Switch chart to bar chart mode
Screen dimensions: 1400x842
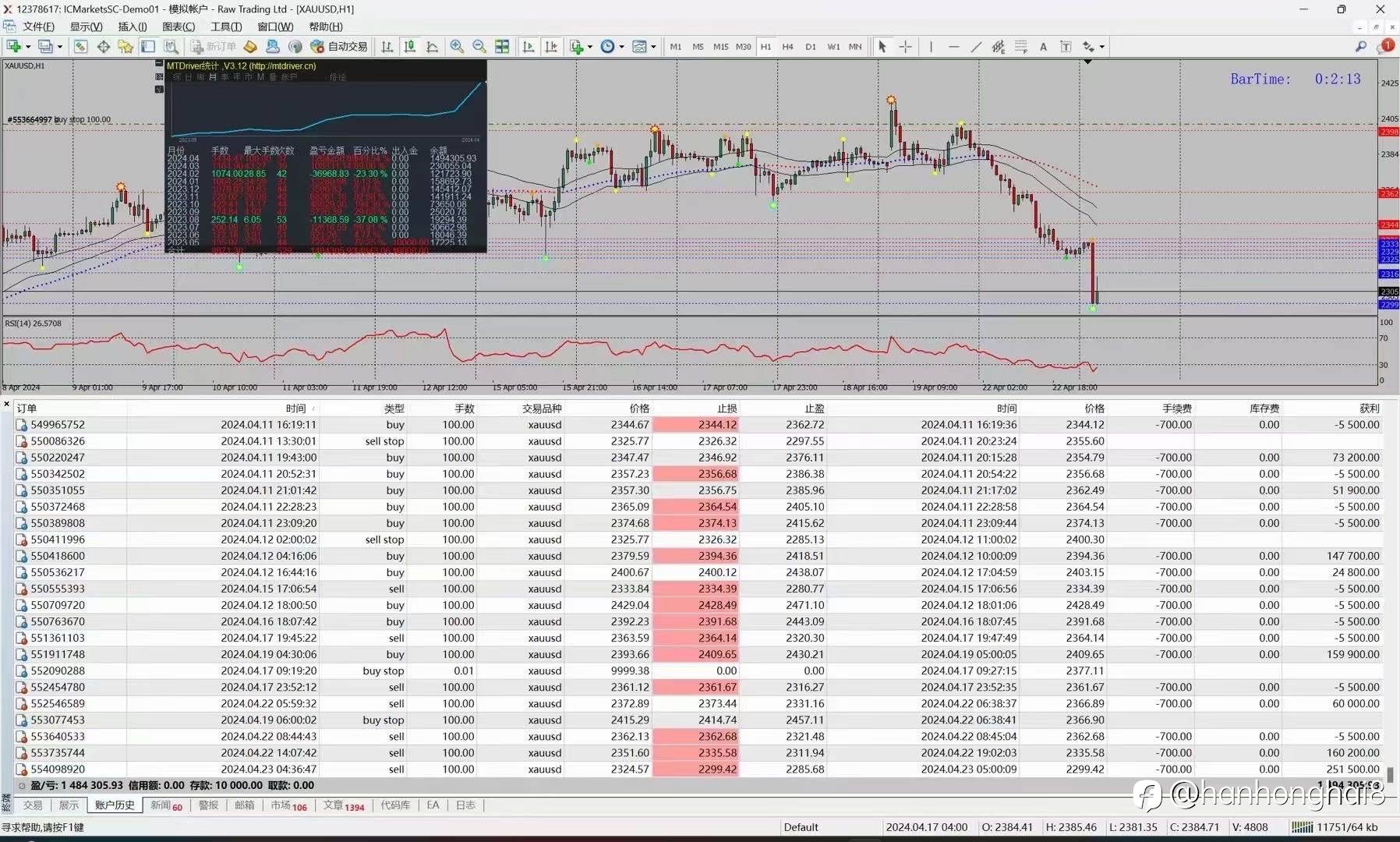[387, 47]
